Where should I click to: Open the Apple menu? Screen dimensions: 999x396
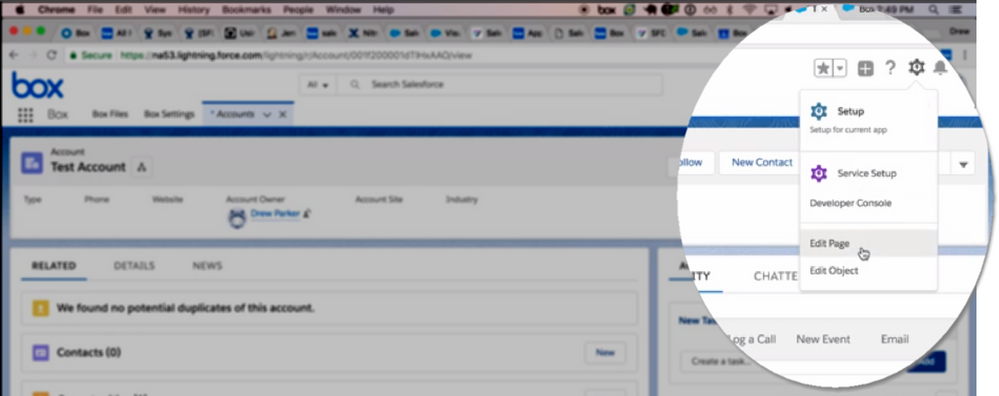coord(19,10)
